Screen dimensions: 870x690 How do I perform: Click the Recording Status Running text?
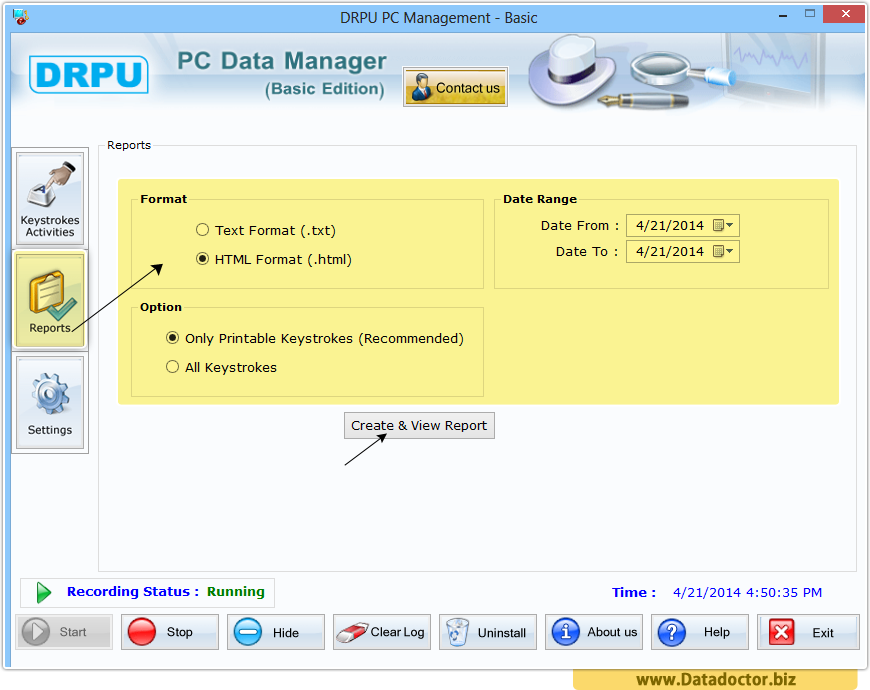tap(165, 591)
